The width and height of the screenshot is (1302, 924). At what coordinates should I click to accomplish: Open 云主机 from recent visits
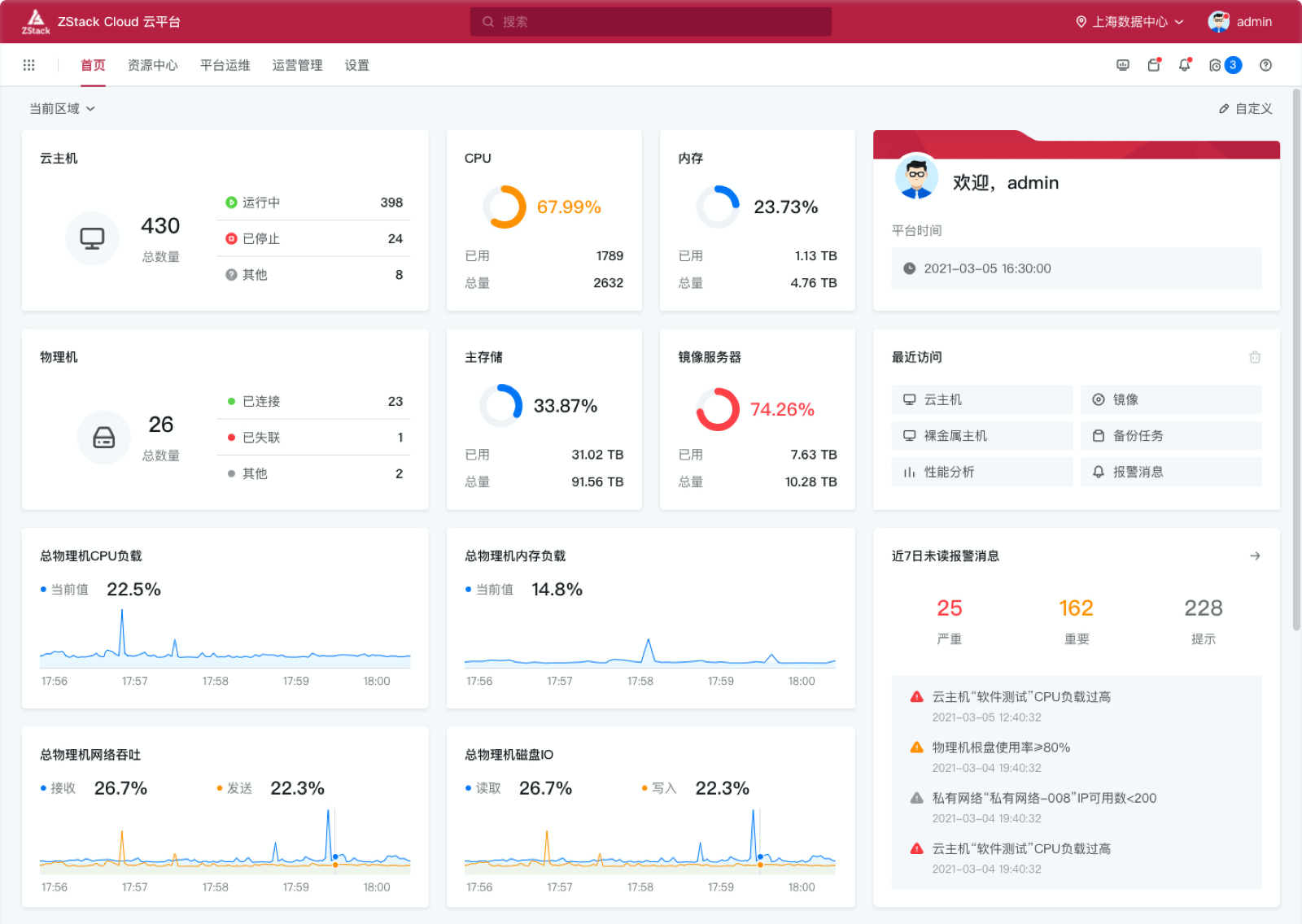[981, 399]
